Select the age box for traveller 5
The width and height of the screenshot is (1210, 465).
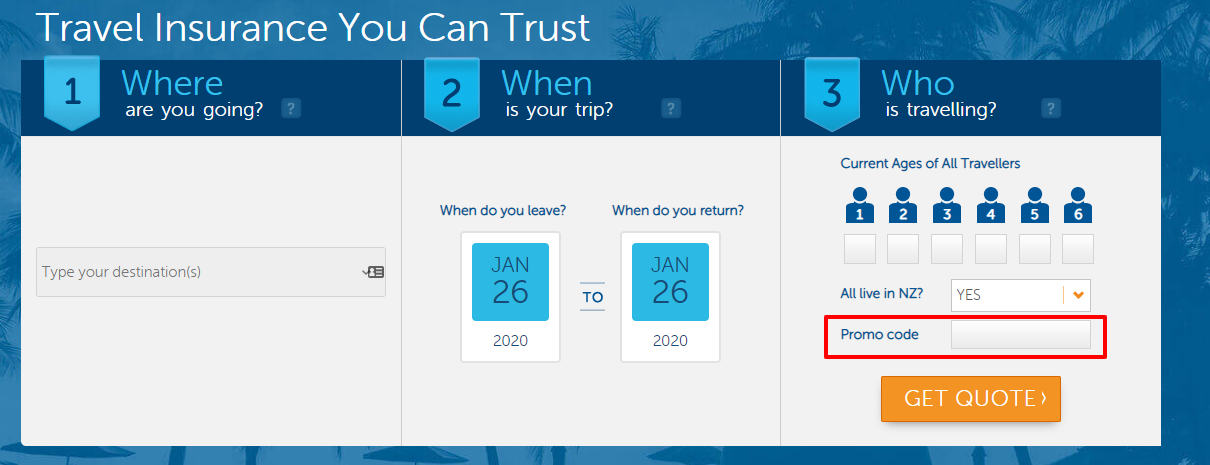pos(1034,249)
